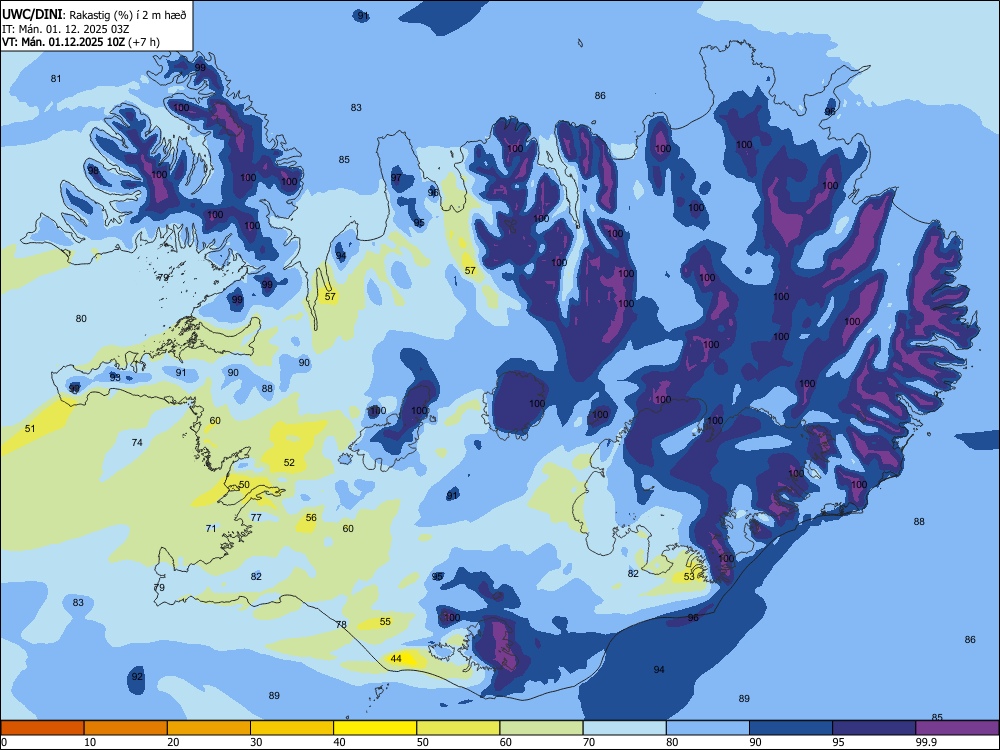Click the '53' humidity value on the map
This screenshot has height=750, width=1000.
click(x=689, y=577)
